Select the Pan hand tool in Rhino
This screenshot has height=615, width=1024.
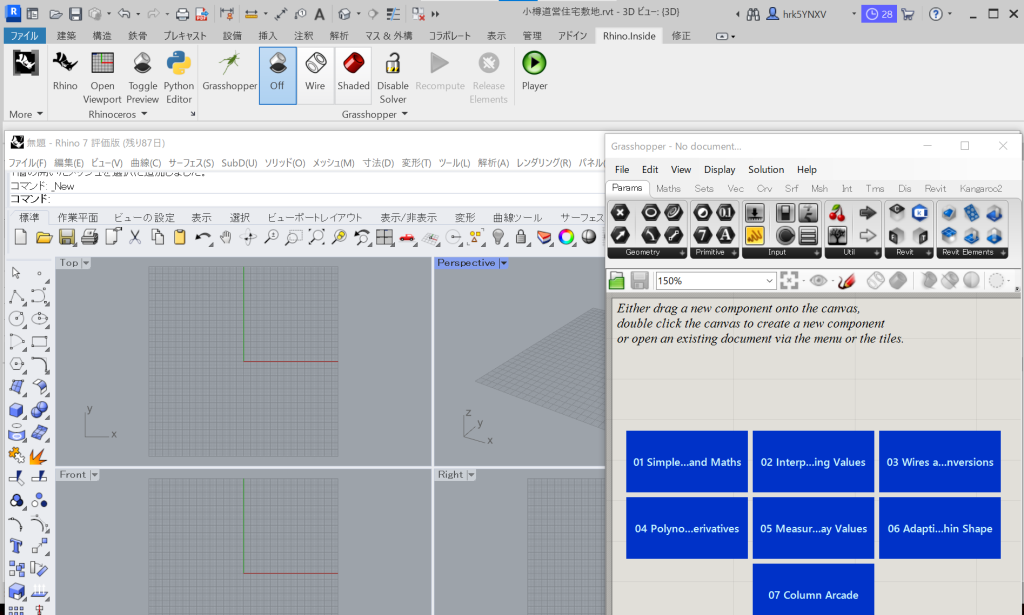pos(226,237)
